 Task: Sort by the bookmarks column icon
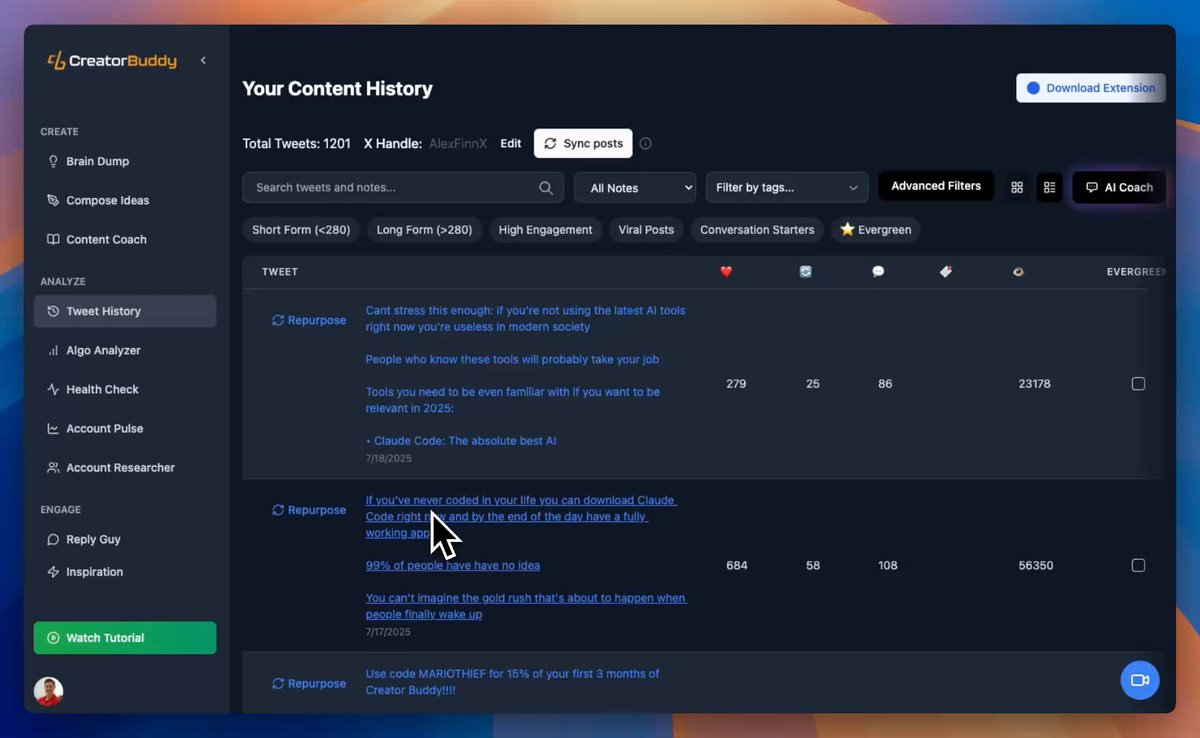tap(946, 271)
